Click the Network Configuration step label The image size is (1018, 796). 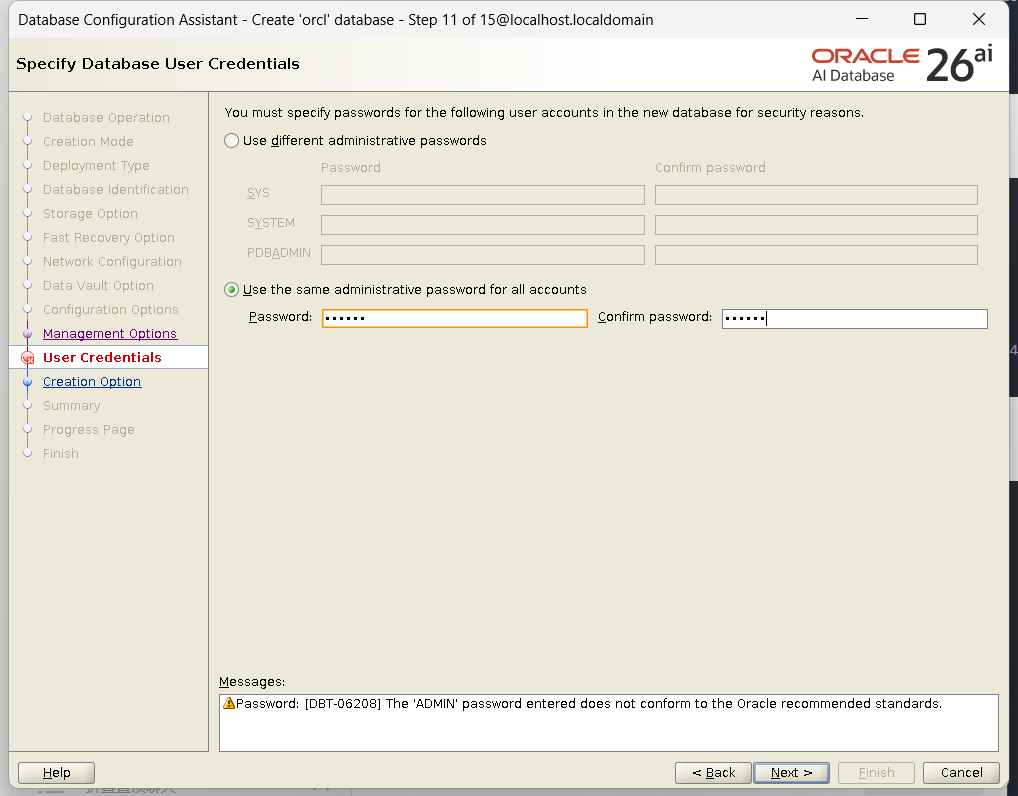click(112, 262)
